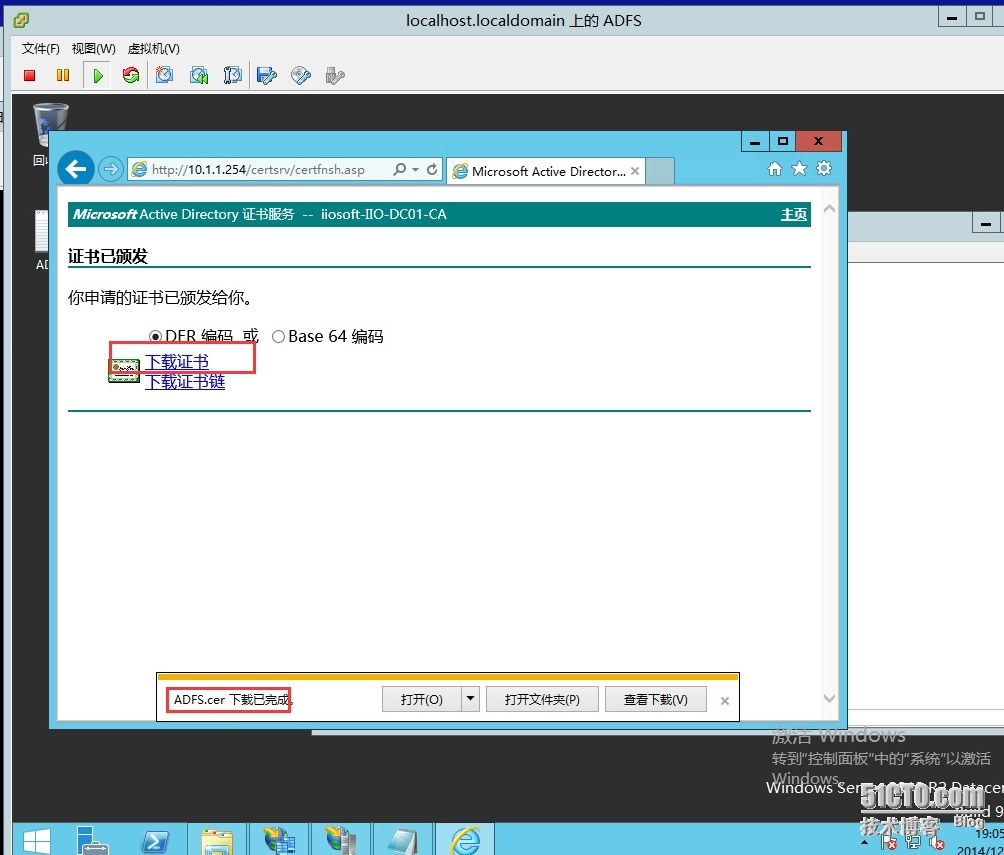1004x855 pixels.
Task: Click the Windows Start button
Action: pyautogui.click(x=36, y=841)
